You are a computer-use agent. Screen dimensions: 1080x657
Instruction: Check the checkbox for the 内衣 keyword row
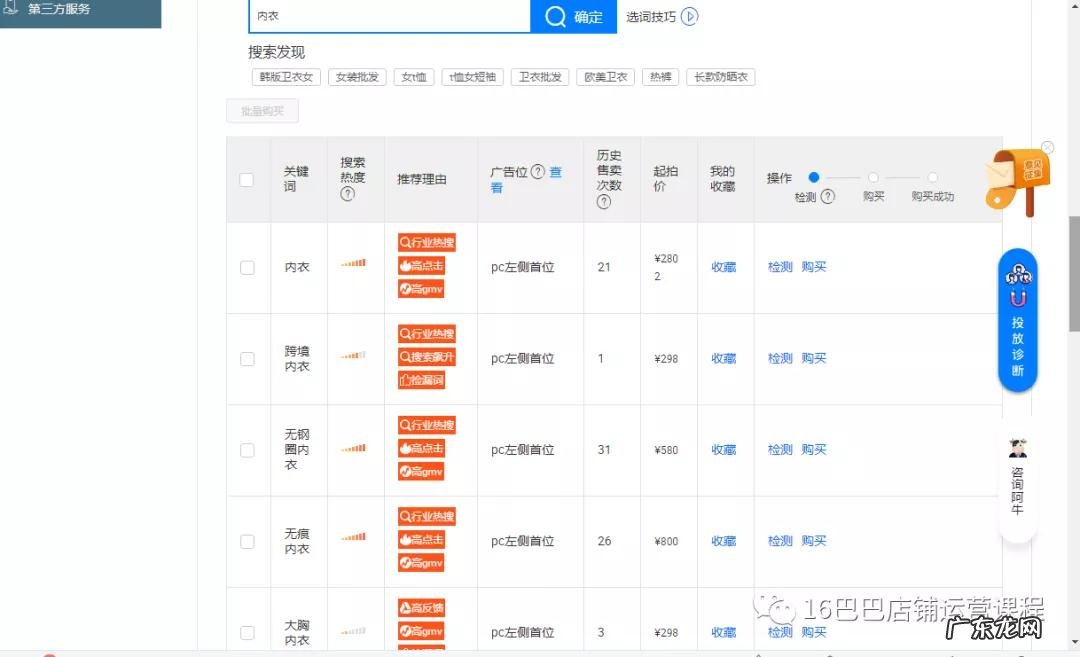246,267
